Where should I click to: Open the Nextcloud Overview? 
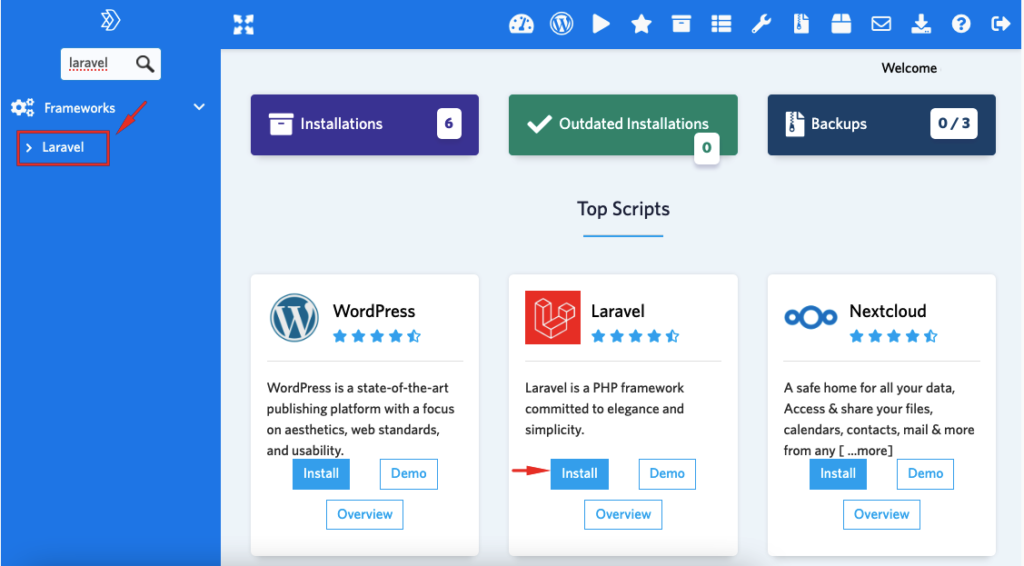(882, 514)
